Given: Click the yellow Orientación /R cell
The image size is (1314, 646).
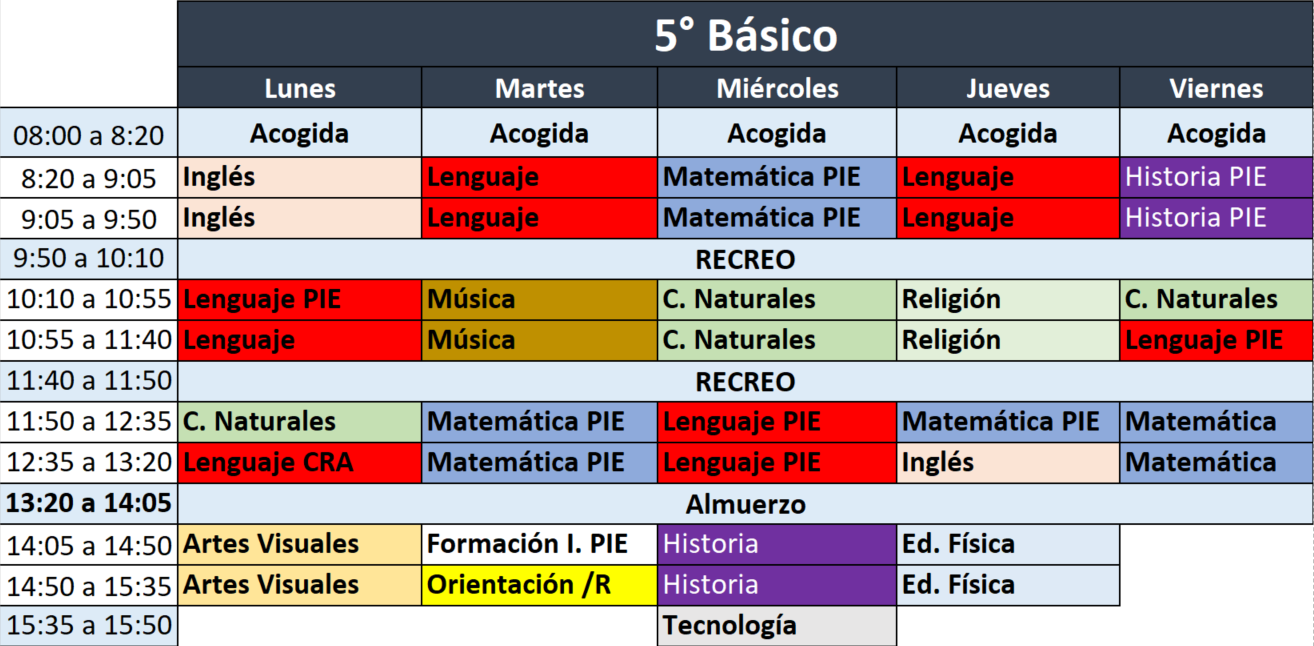Looking at the screenshot, I should [539, 585].
